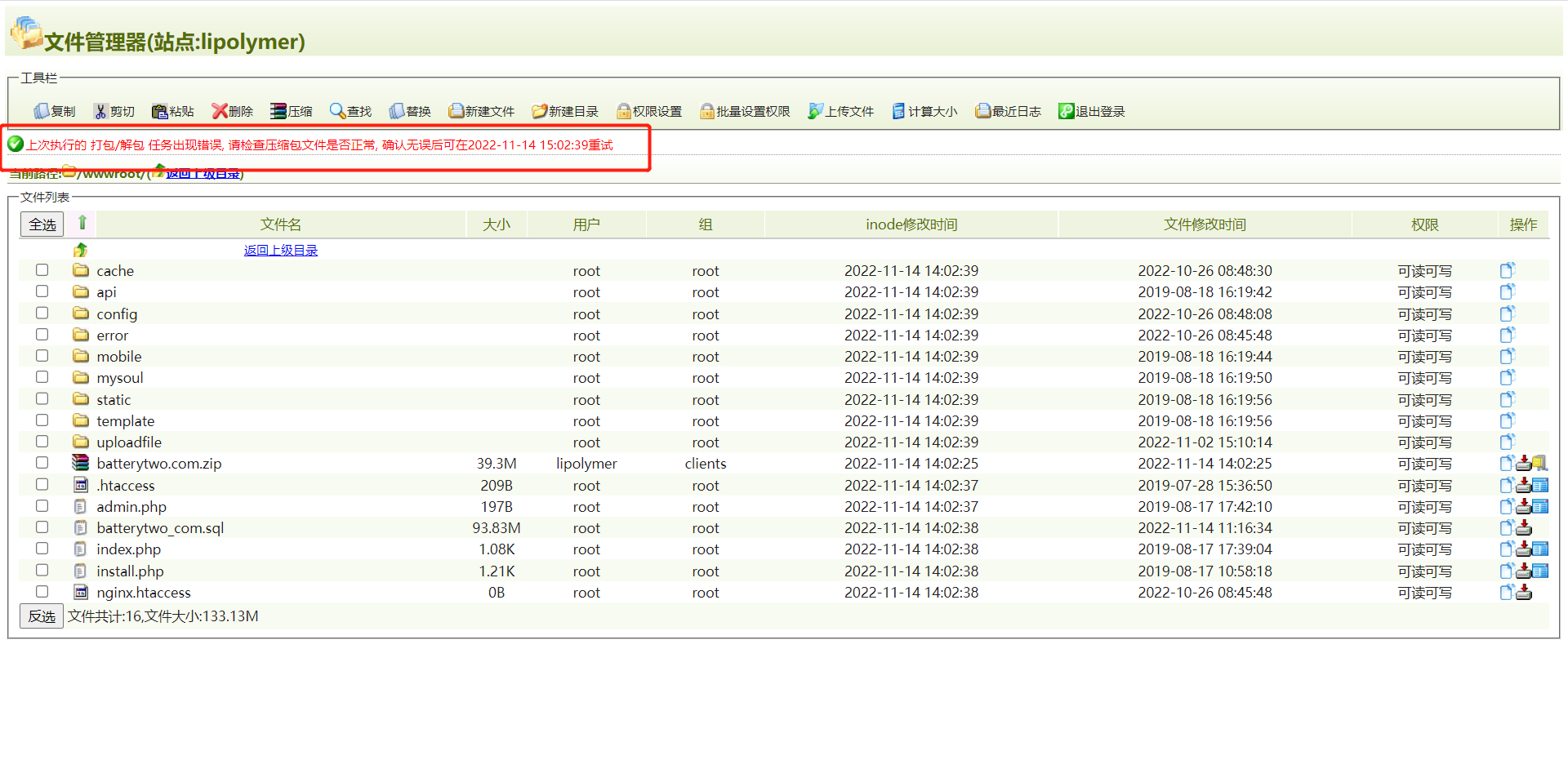Click the red X 删除 (delete) tool

pos(233,111)
